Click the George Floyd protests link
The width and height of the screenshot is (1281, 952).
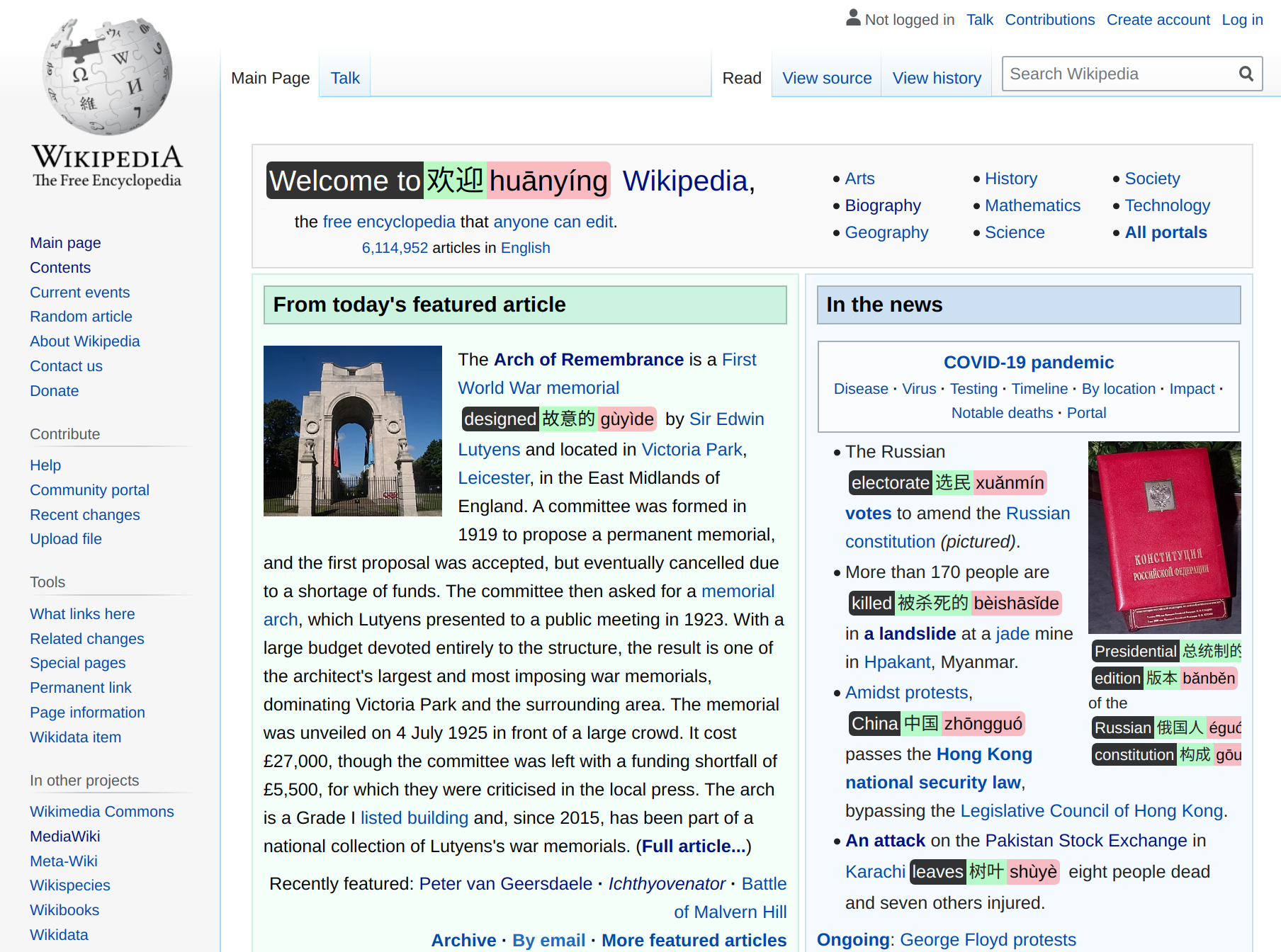[x=988, y=940]
